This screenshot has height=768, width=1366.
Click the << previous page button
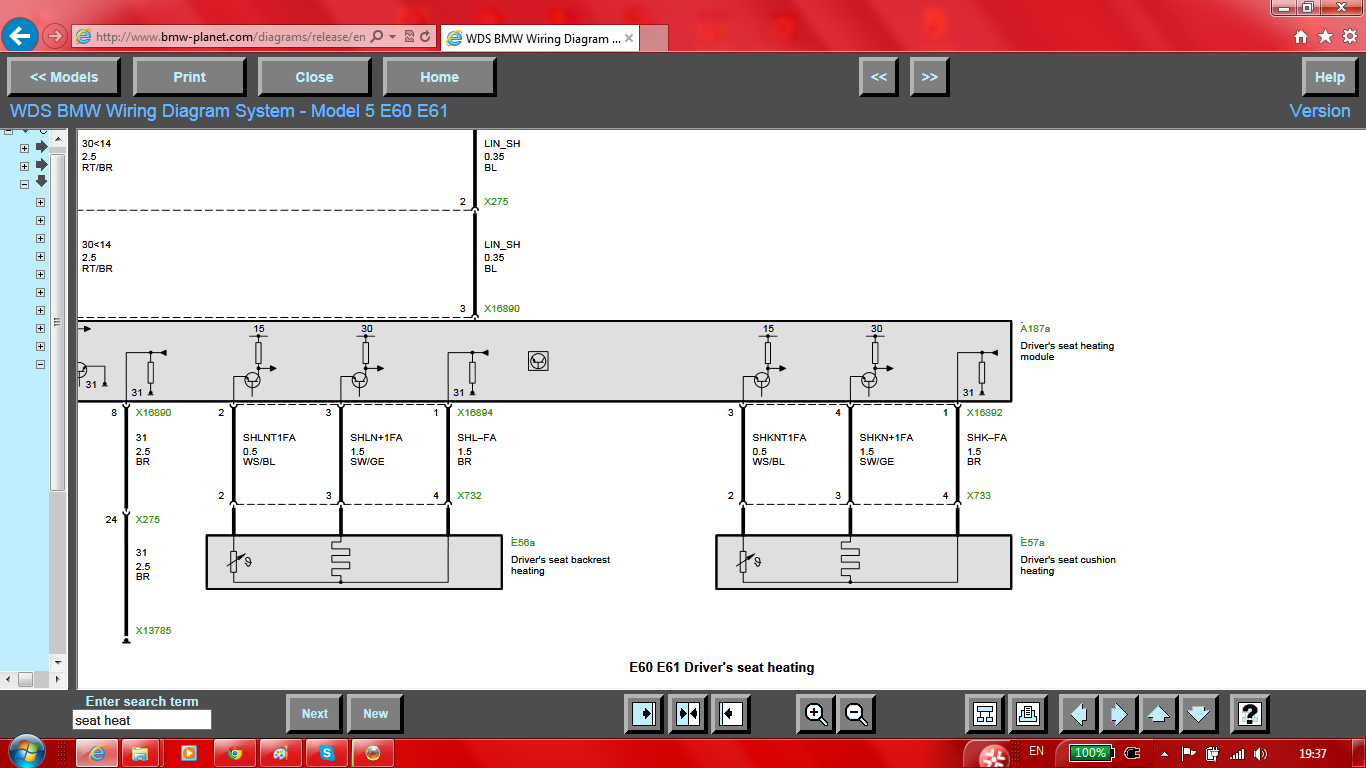[x=878, y=77]
